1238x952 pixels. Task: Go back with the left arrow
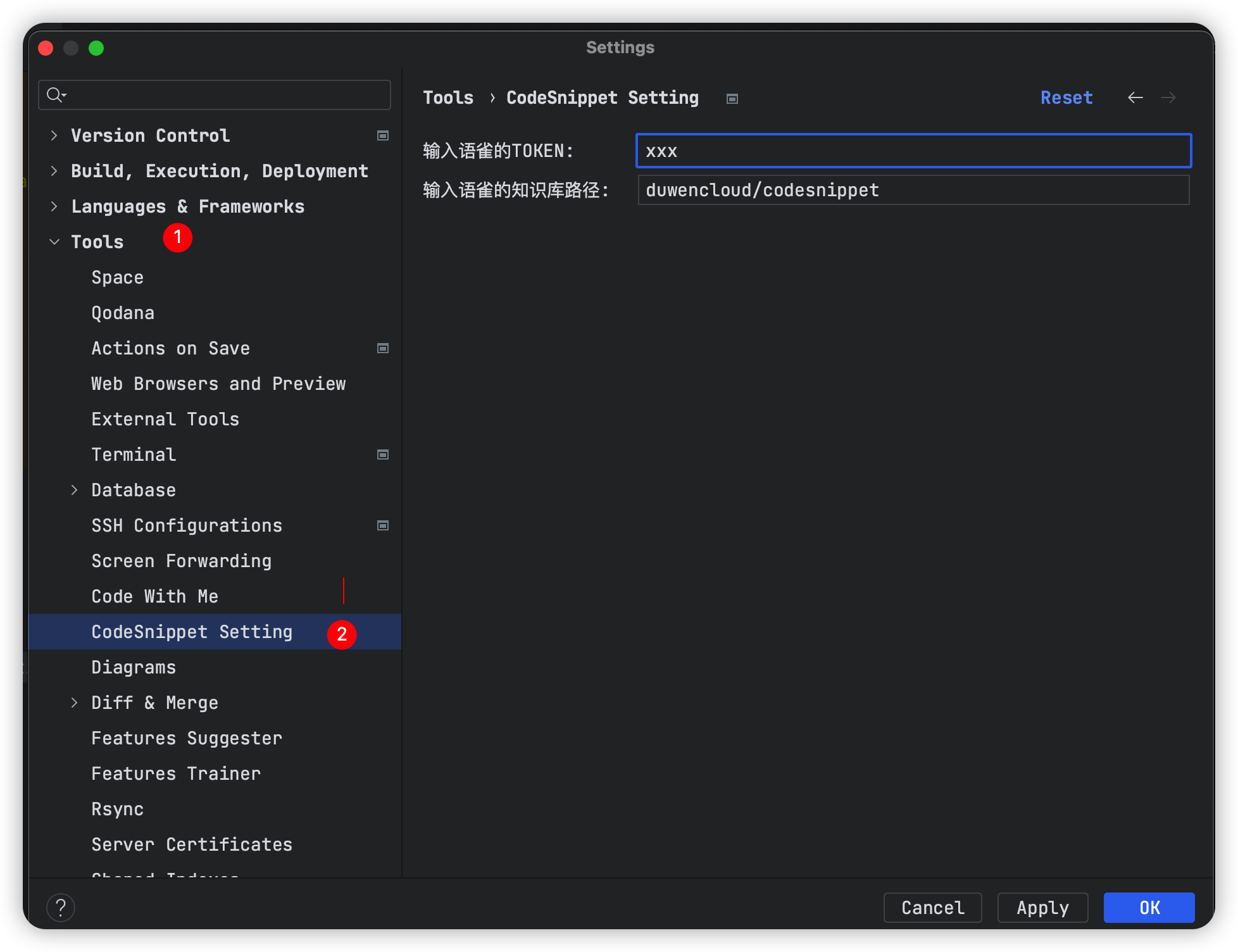(x=1135, y=97)
